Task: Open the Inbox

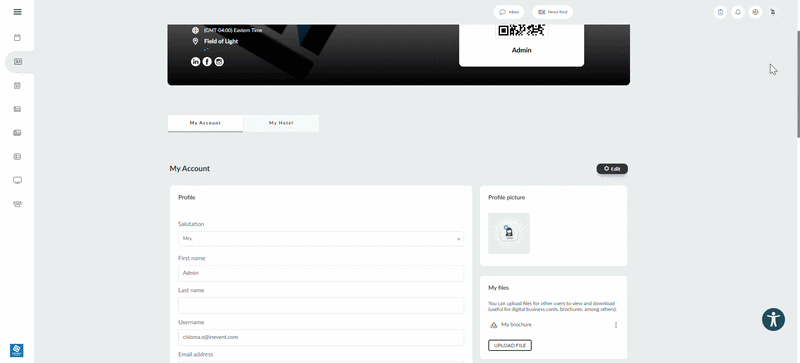Action: (x=509, y=12)
